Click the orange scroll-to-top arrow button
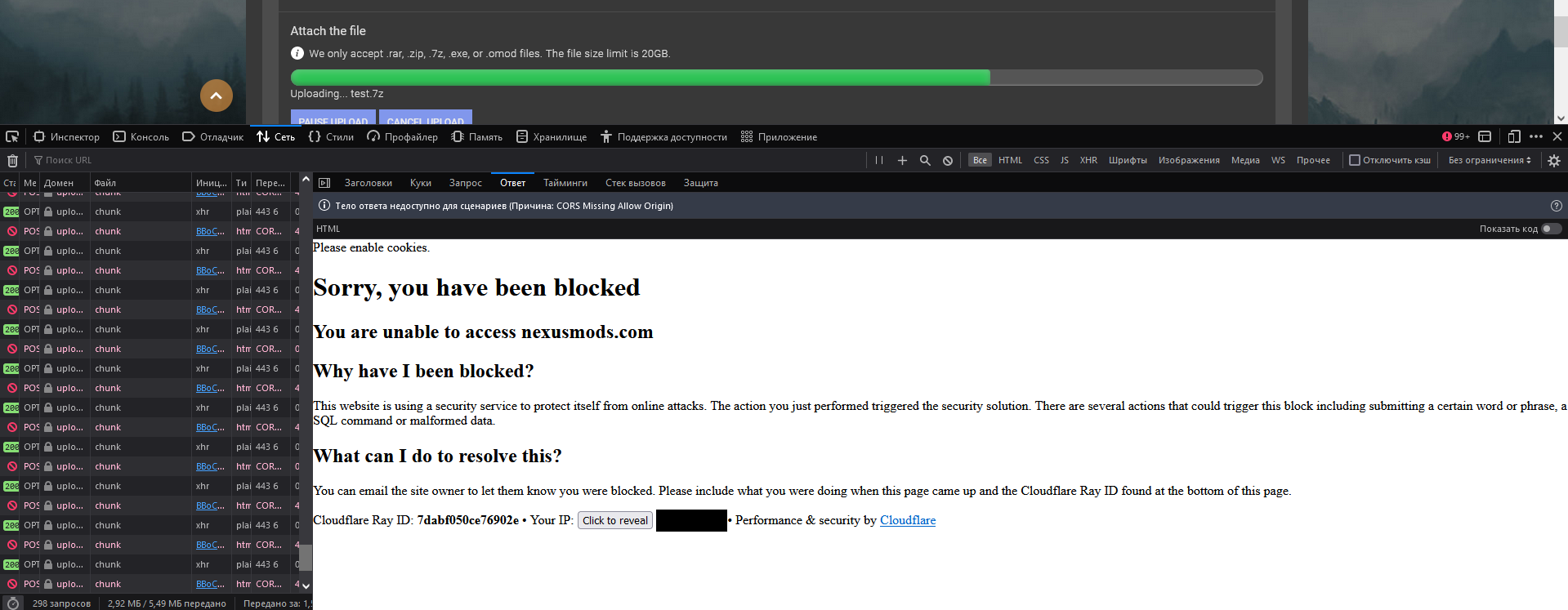The width and height of the screenshot is (1568, 610). point(217,96)
